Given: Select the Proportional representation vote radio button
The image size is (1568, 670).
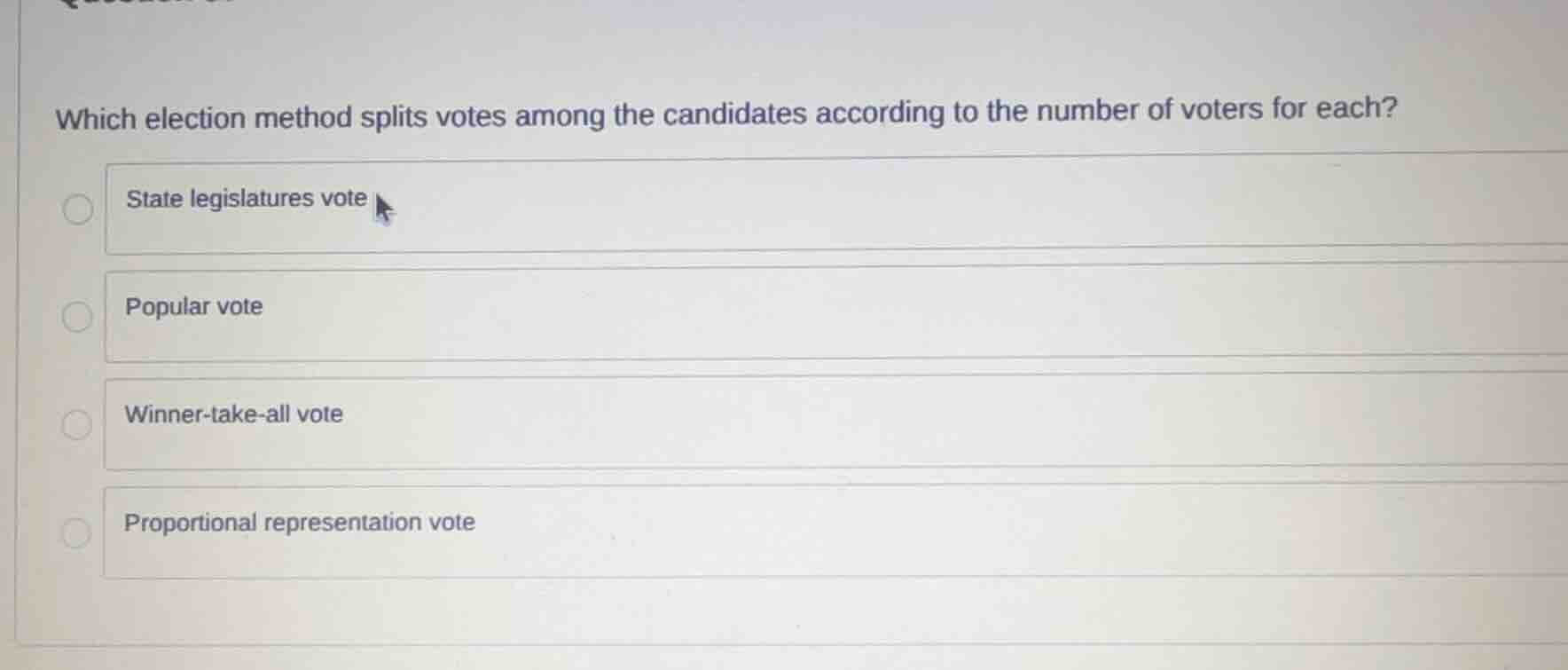Looking at the screenshot, I should (76, 531).
